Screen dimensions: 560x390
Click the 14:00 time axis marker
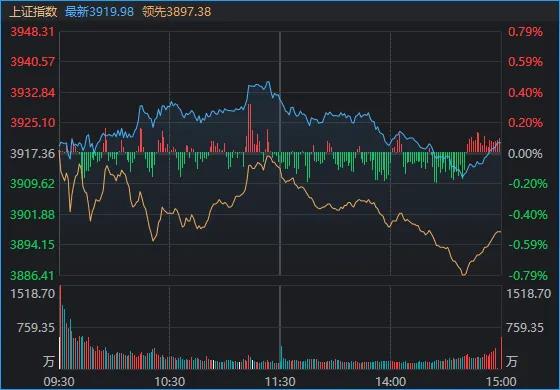tap(391, 382)
